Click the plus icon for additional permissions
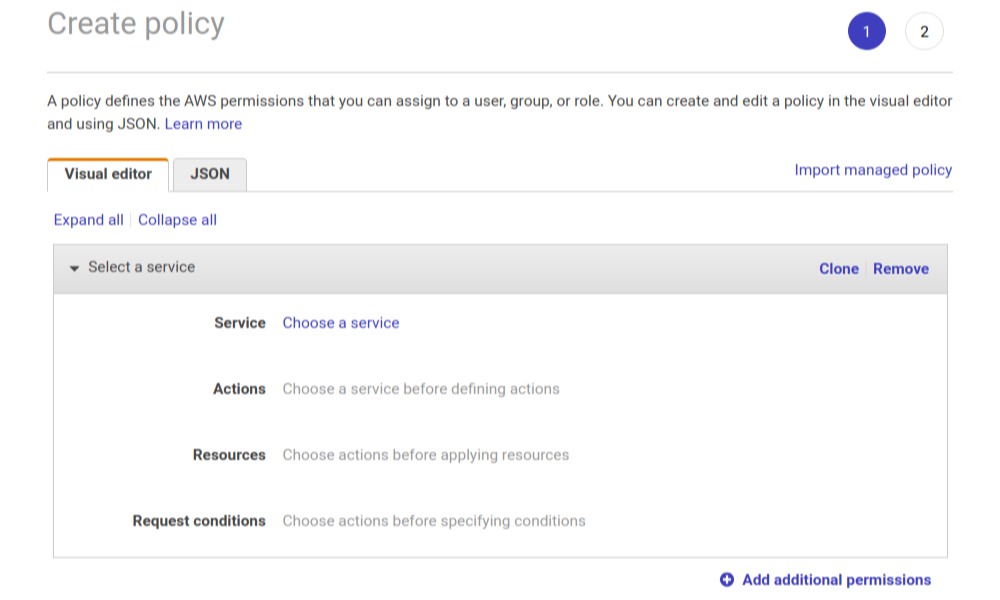The image size is (1000, 600). point(727,580)
